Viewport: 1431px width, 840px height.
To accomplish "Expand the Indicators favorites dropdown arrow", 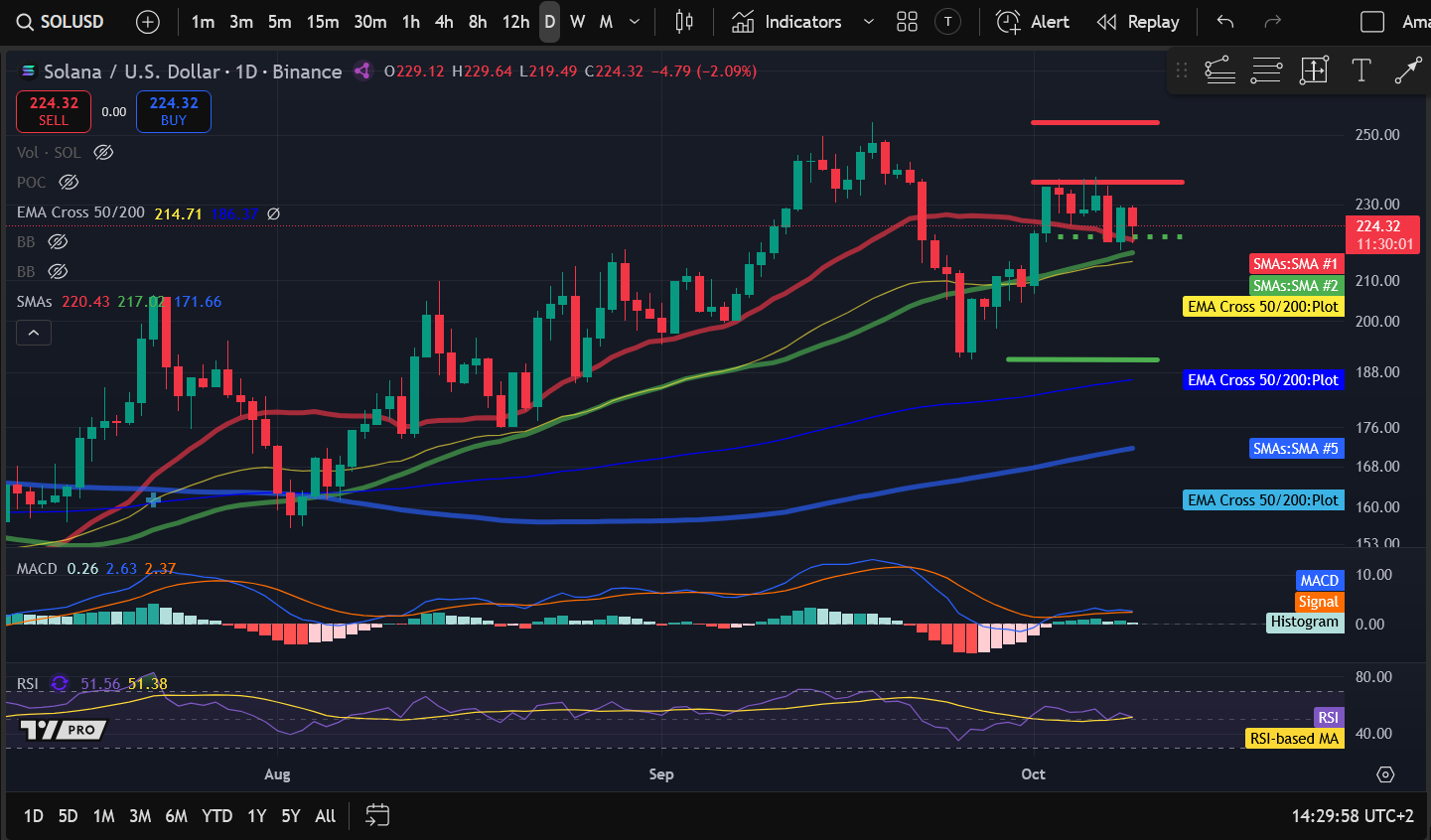I will pos(869,22).
